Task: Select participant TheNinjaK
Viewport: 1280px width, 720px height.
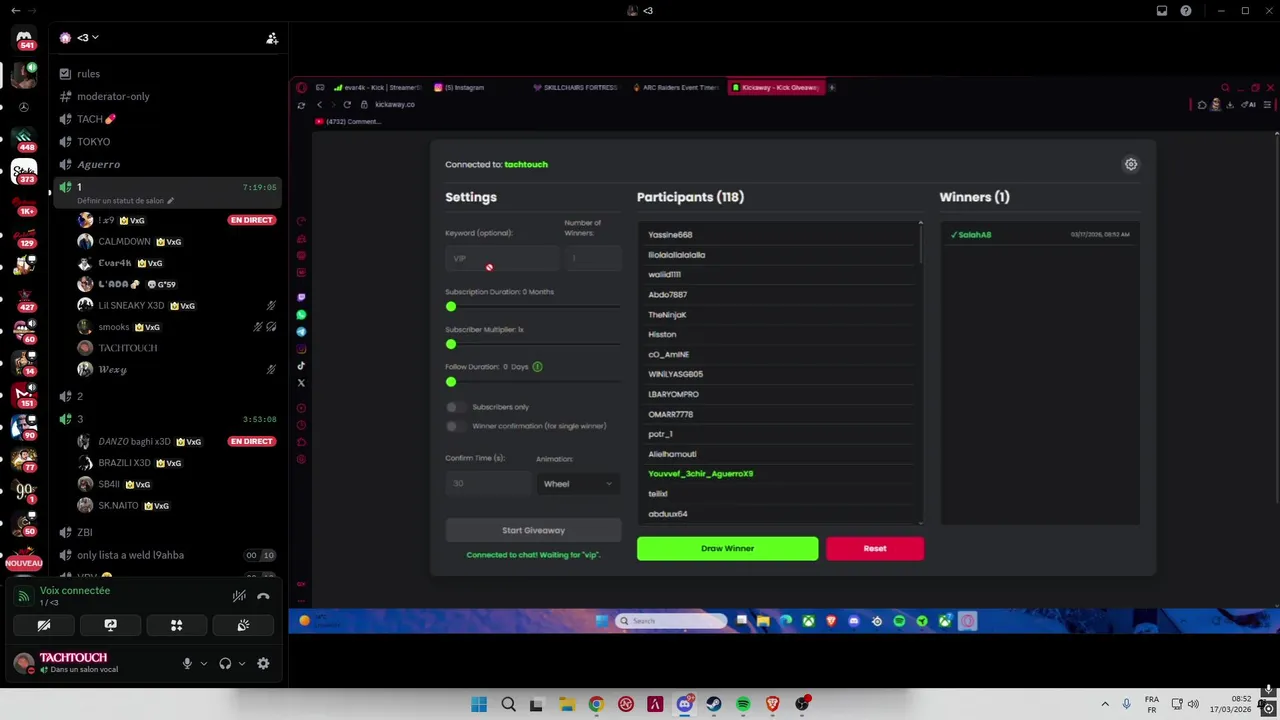Action: [x=667, y=315]
